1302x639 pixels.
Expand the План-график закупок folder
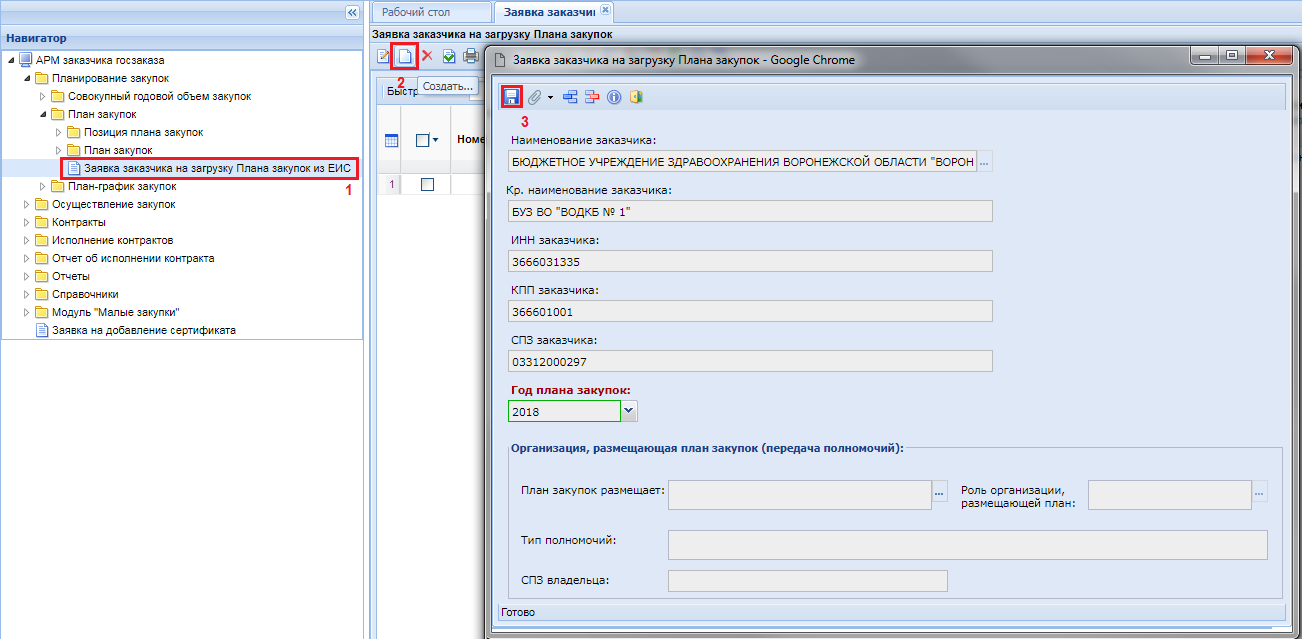coord(43,186)
